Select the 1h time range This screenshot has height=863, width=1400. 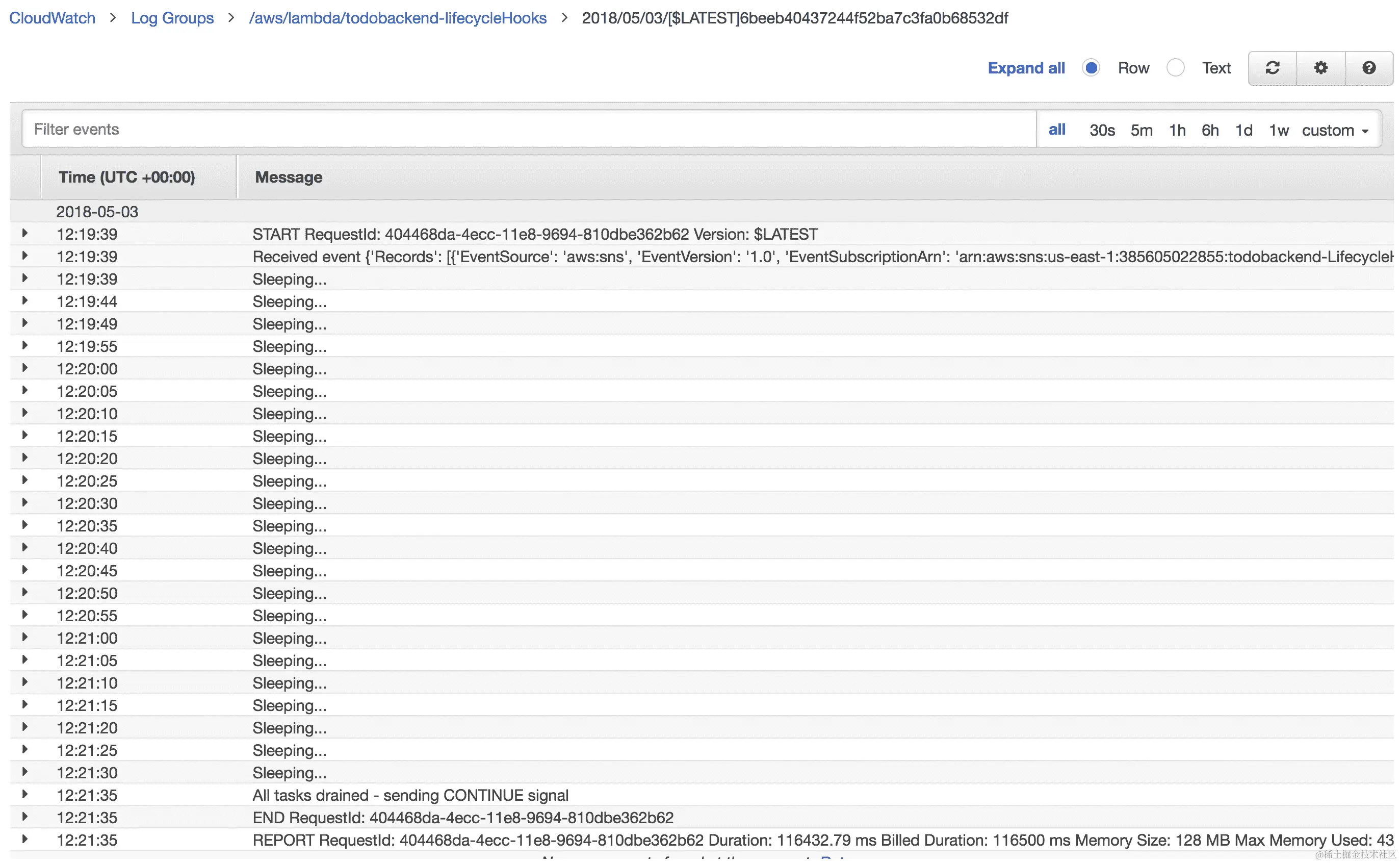click(x=1177, y=131)
